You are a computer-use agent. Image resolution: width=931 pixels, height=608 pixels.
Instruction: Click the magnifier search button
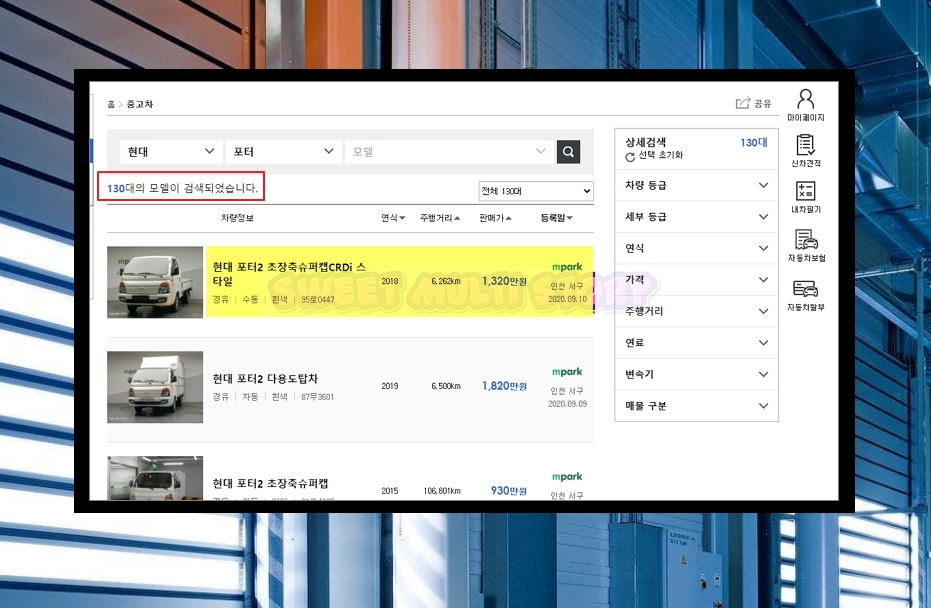[x=568, y=152]
